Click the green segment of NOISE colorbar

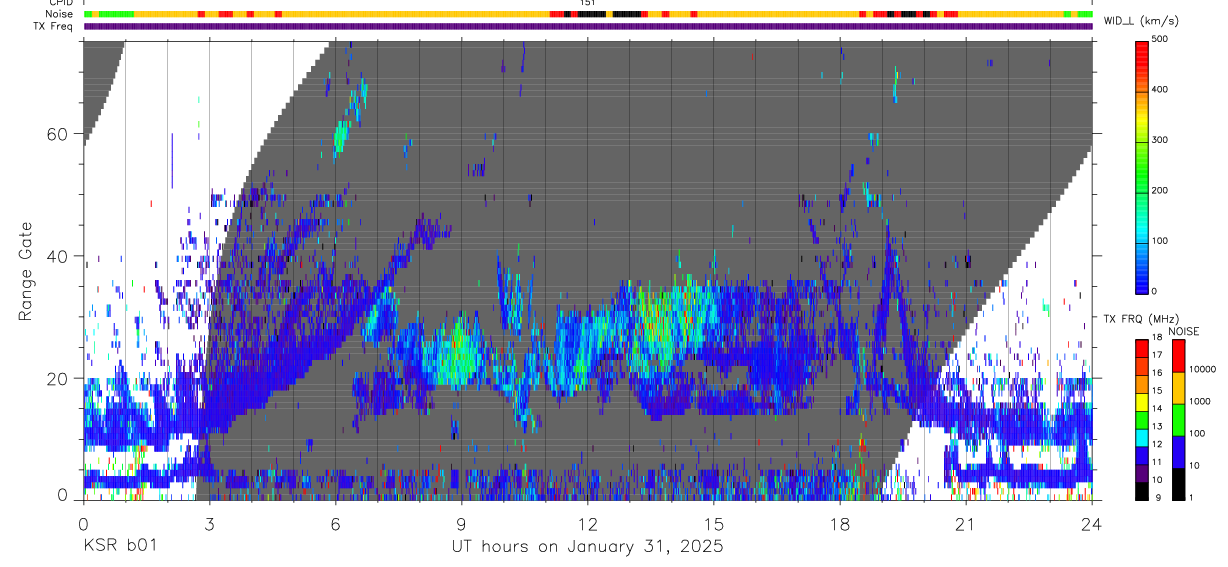(1178, 418)
